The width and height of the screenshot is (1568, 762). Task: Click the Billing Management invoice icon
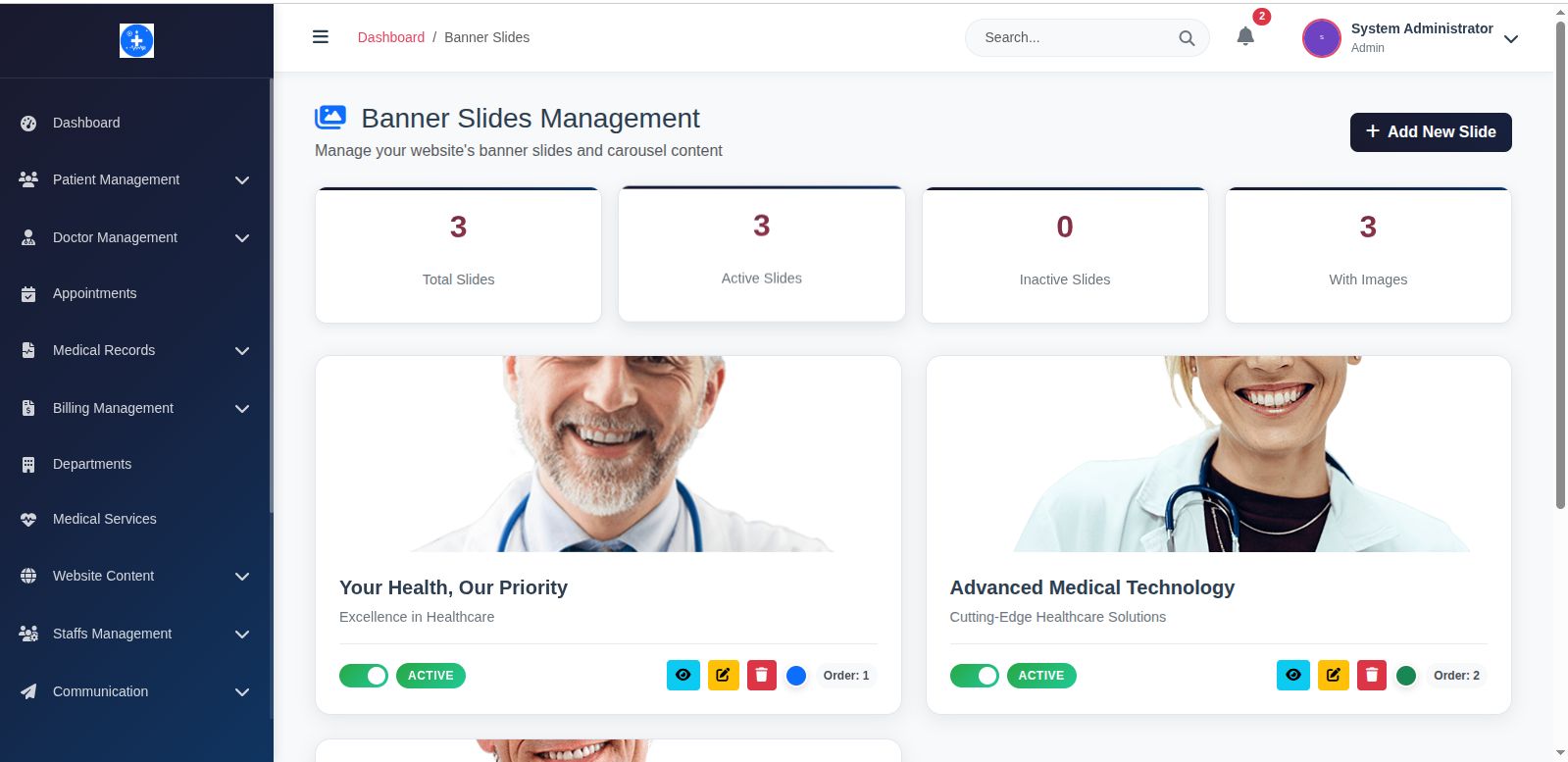pyautogui.click(x=28, y=408)
